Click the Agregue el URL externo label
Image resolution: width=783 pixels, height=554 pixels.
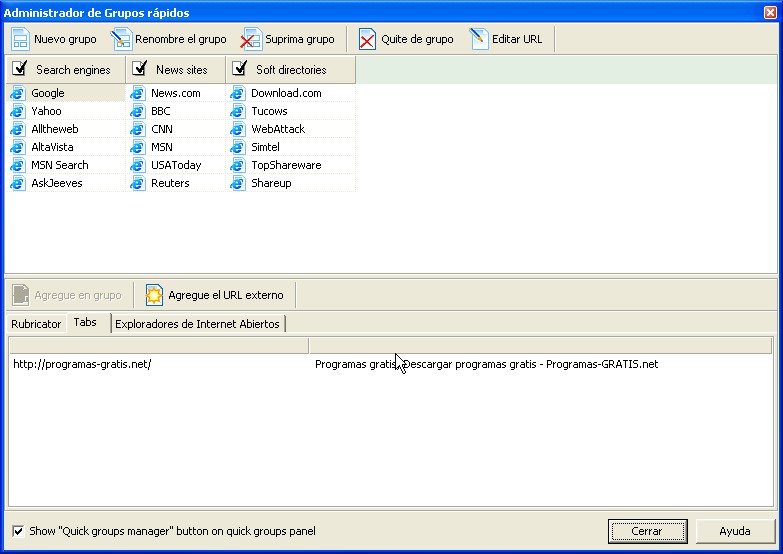[x=226, y=295]
